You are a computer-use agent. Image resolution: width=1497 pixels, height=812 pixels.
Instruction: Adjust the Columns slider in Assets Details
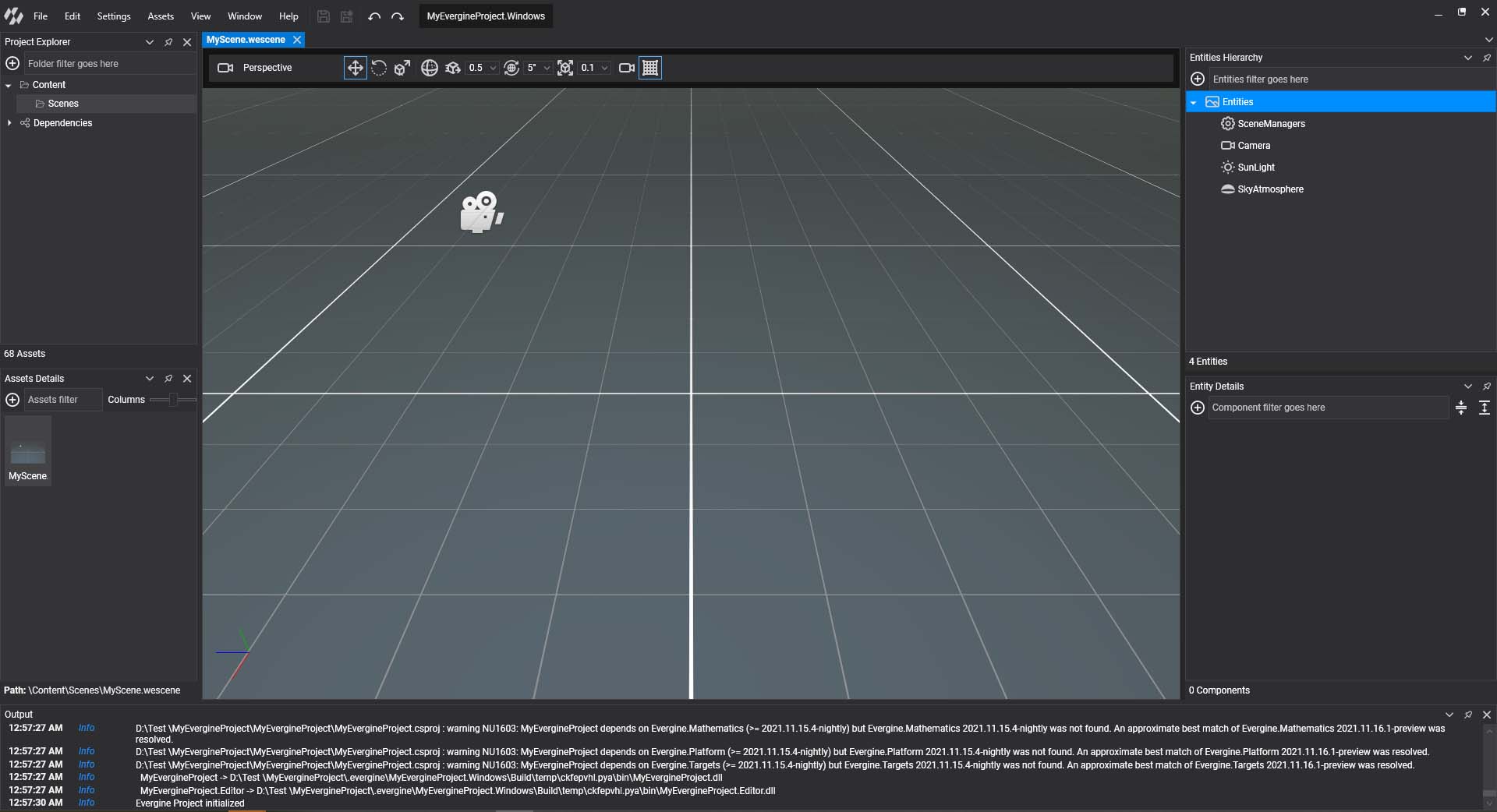[x=173, y=400]
